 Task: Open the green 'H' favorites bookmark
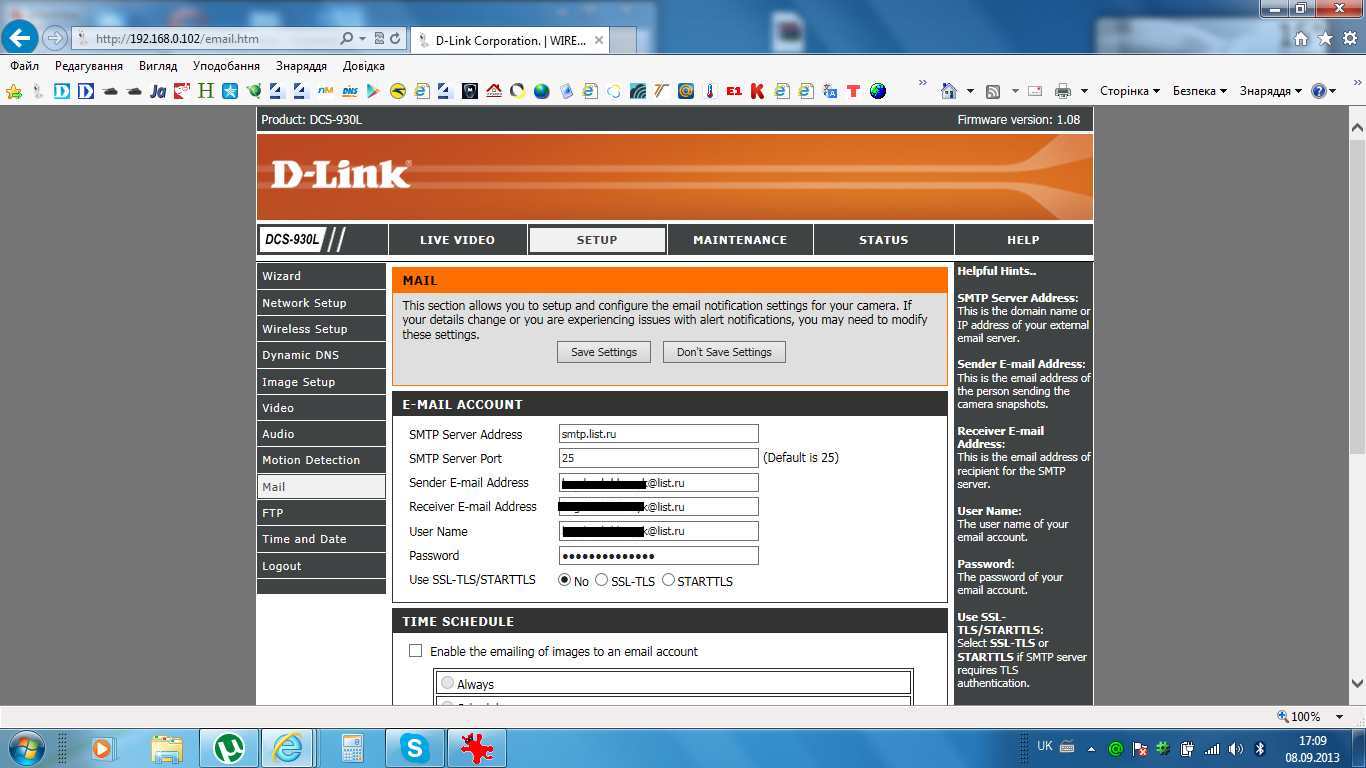click(x=205, y=91)
